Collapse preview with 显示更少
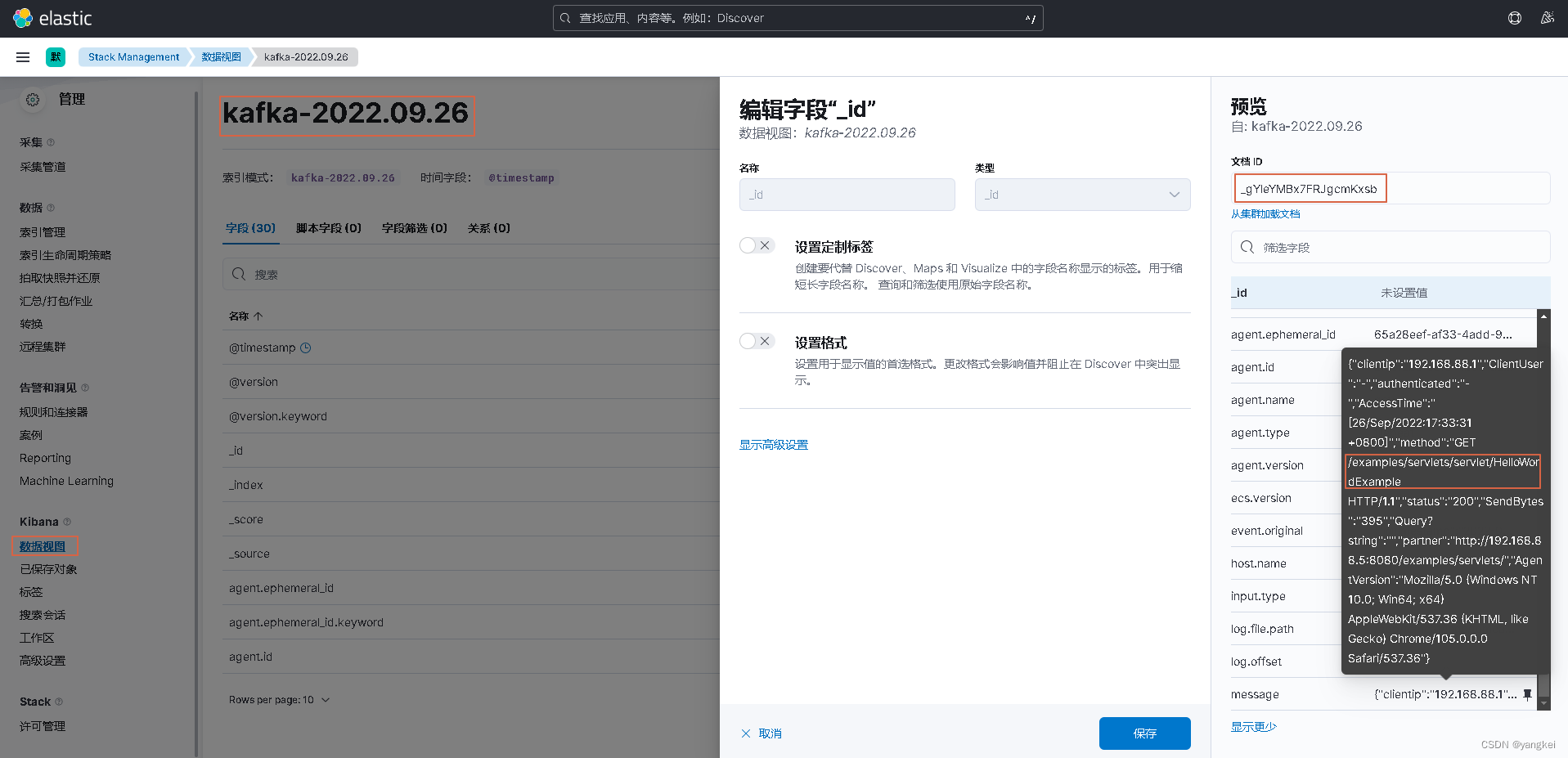The width and height of the screenshot is (1568, 758). point(1253,727)
